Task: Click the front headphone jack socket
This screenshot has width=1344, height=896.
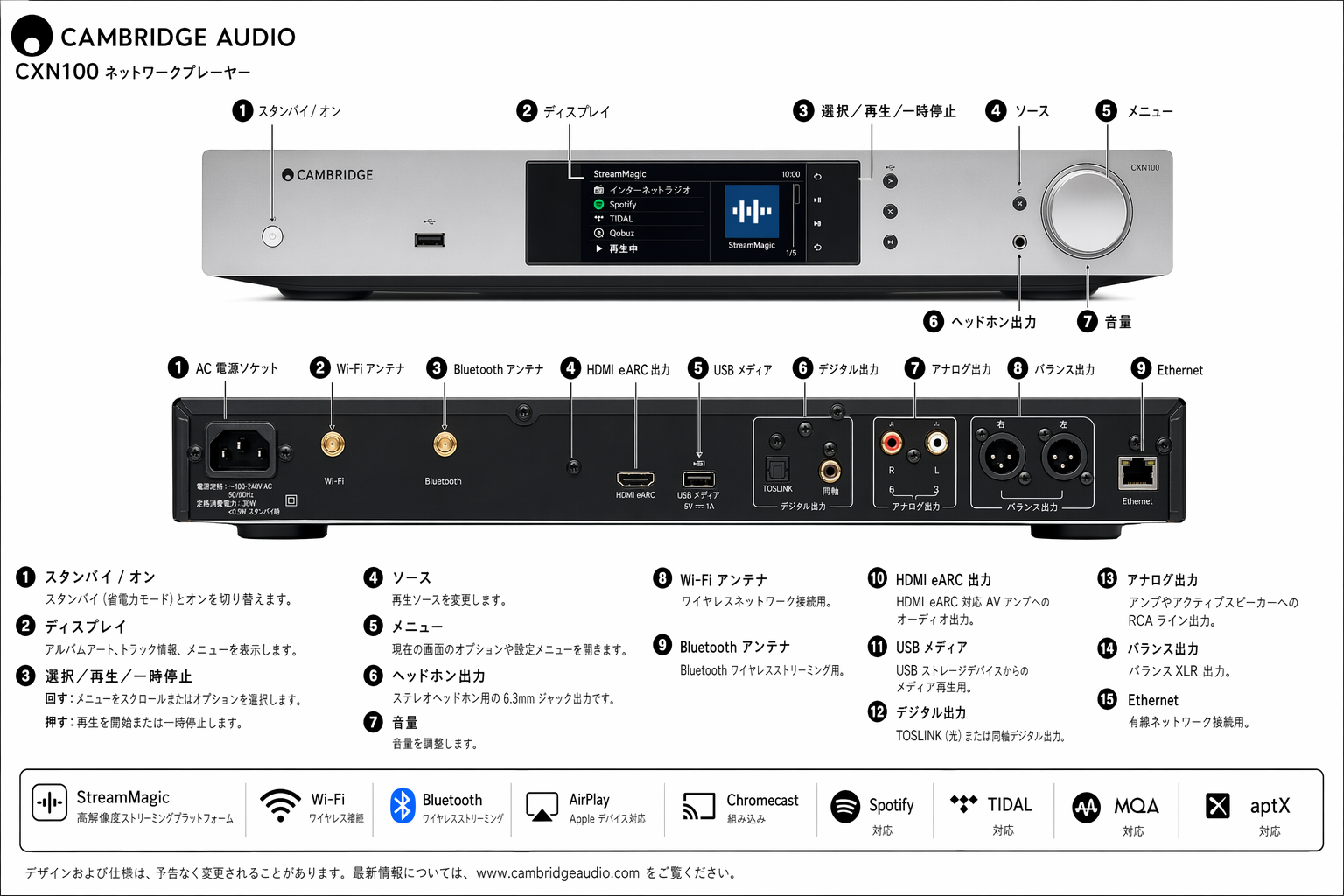Action: tap(1019, 242)
